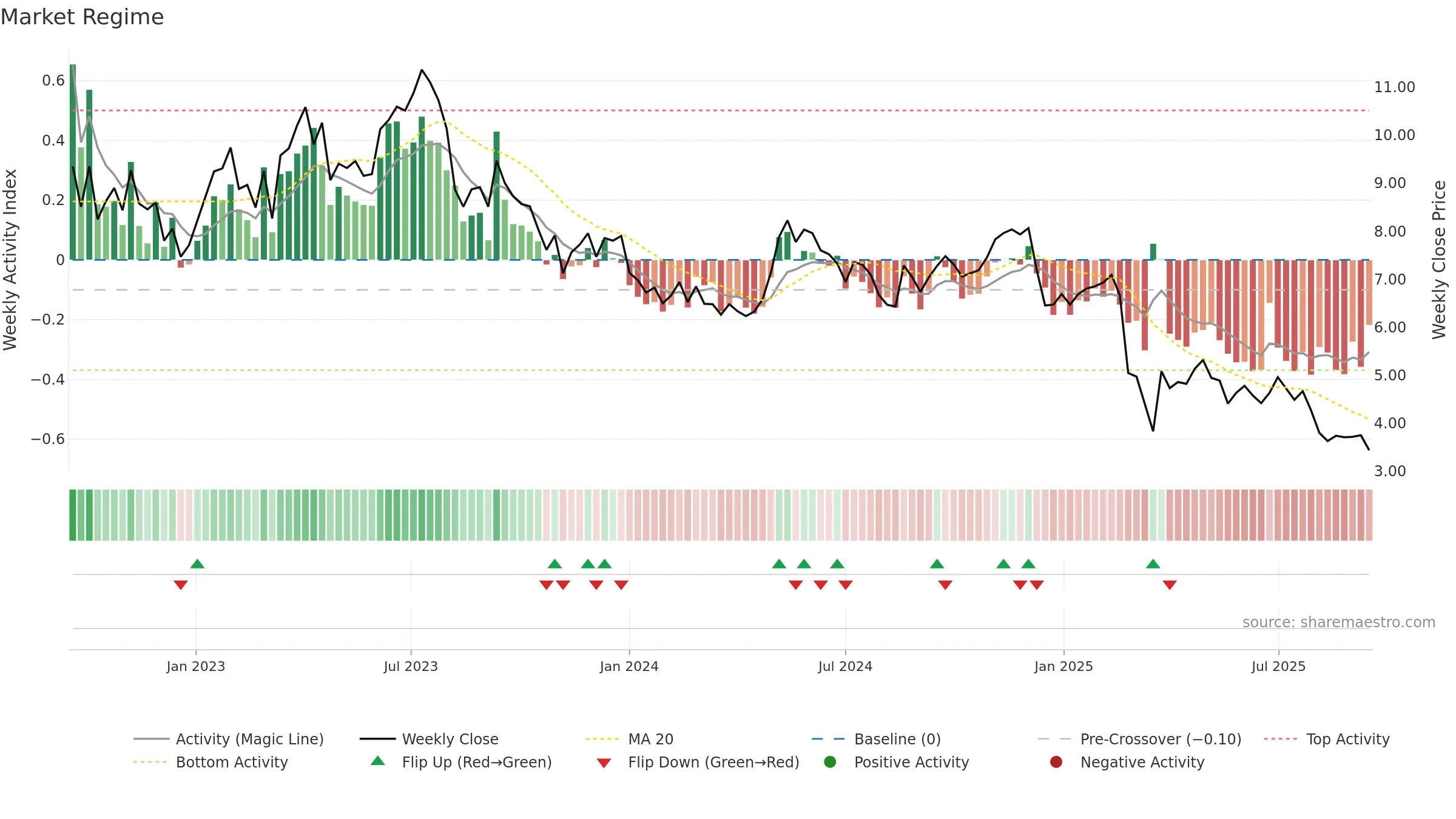Click the 3.00 price tick label
Screen dimensions: 1456x819
click(1389, 471)
